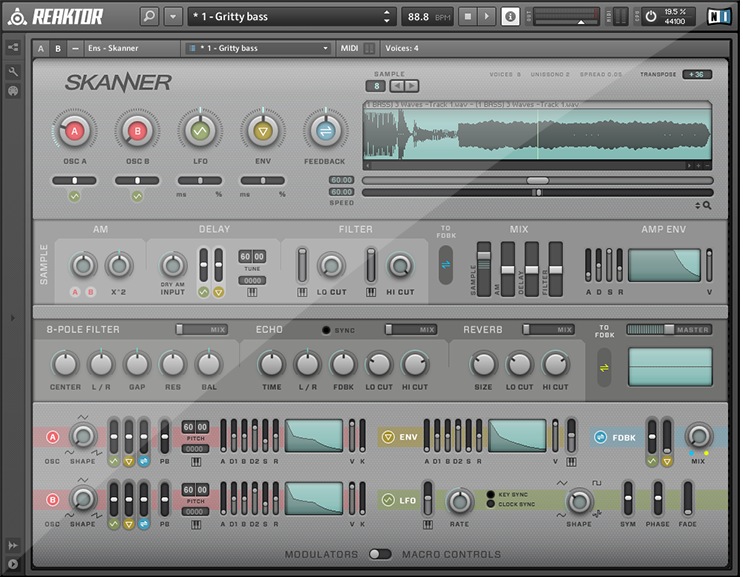Click the AM X^2 knob
Screen dimensions: 743x577
118,266
